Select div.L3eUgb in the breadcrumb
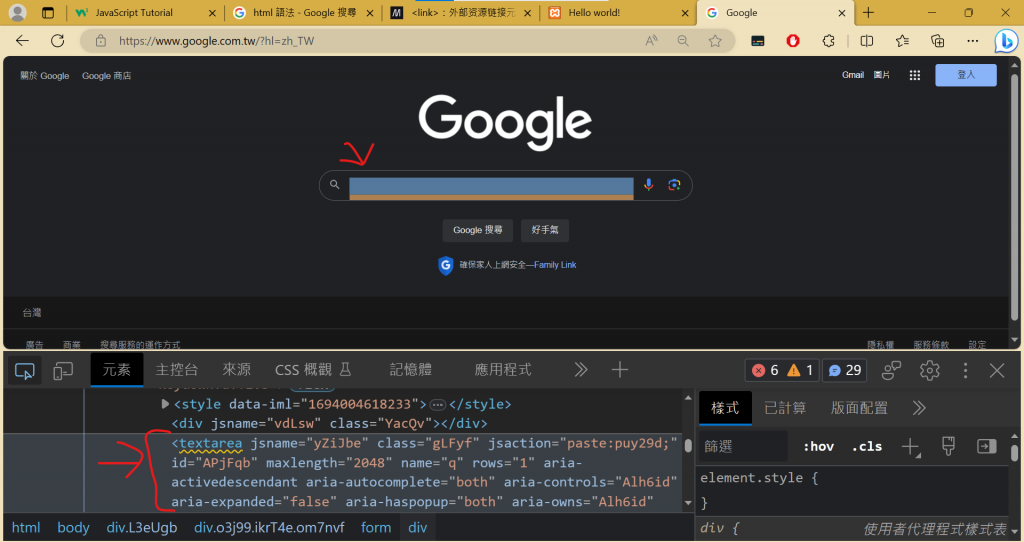Screen dimensions: 1024x542 142,528
